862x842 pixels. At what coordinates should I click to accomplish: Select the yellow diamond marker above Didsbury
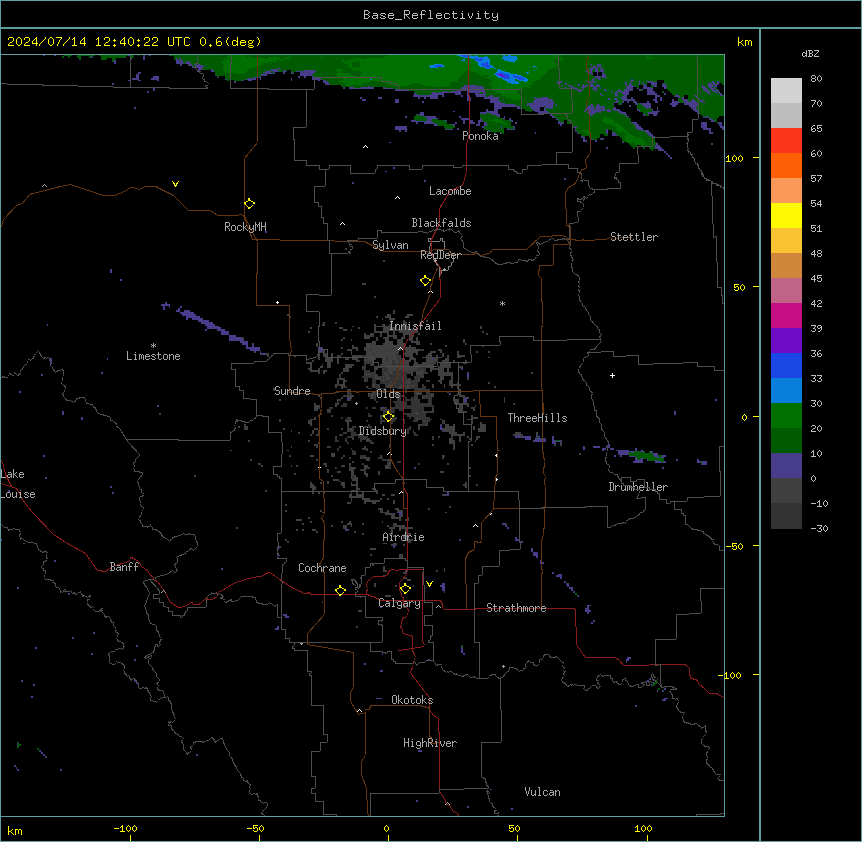pos(388,417)
